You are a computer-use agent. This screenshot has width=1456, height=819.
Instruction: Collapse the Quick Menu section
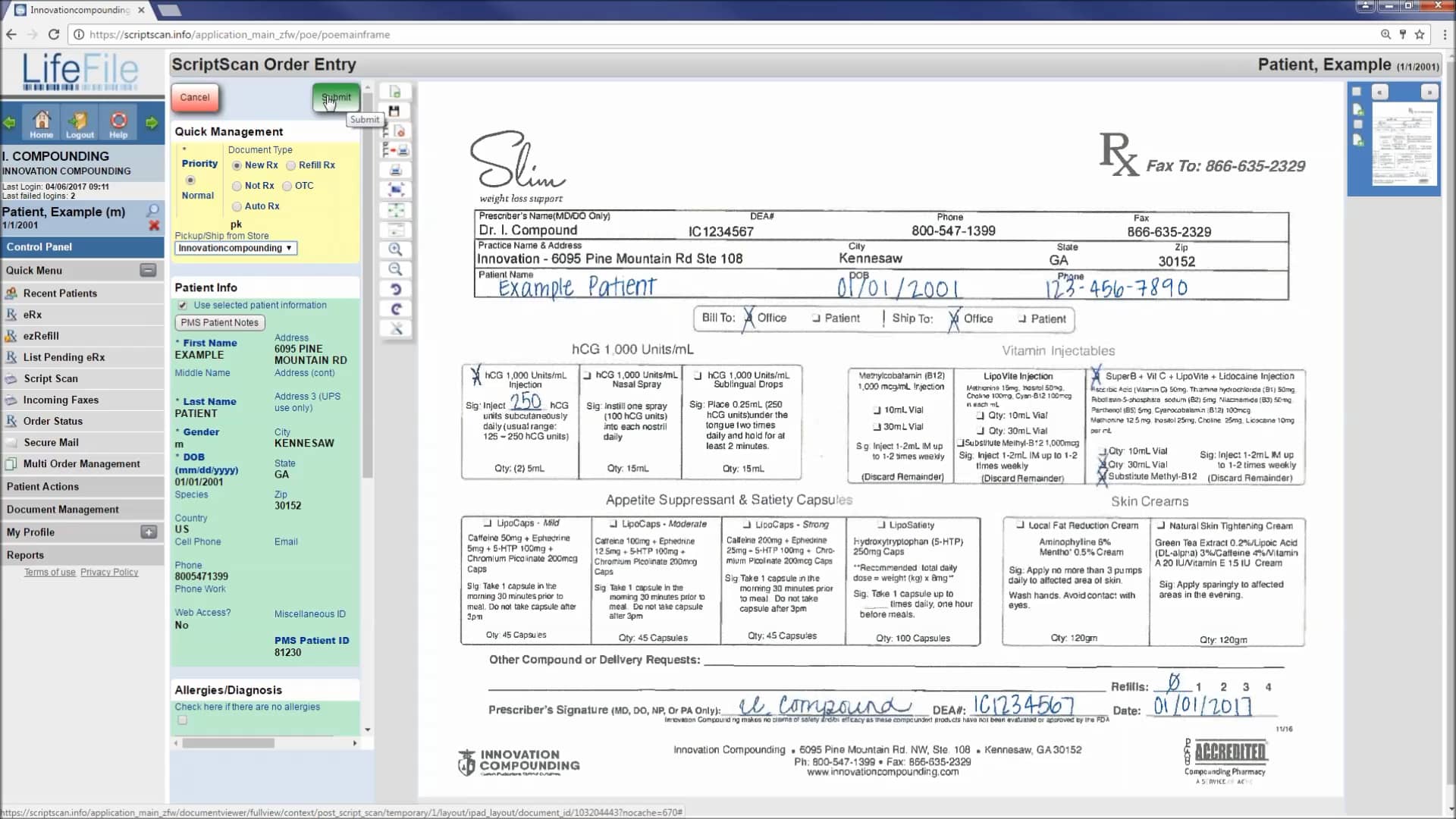coord(149,270)
